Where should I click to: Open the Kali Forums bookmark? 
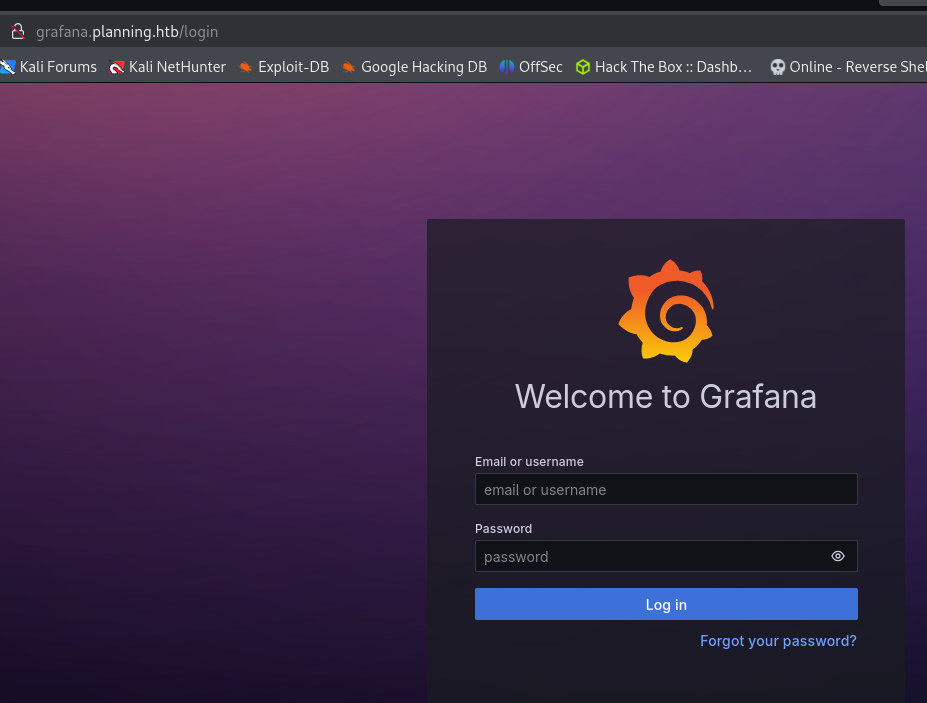[x=50, y=67]
